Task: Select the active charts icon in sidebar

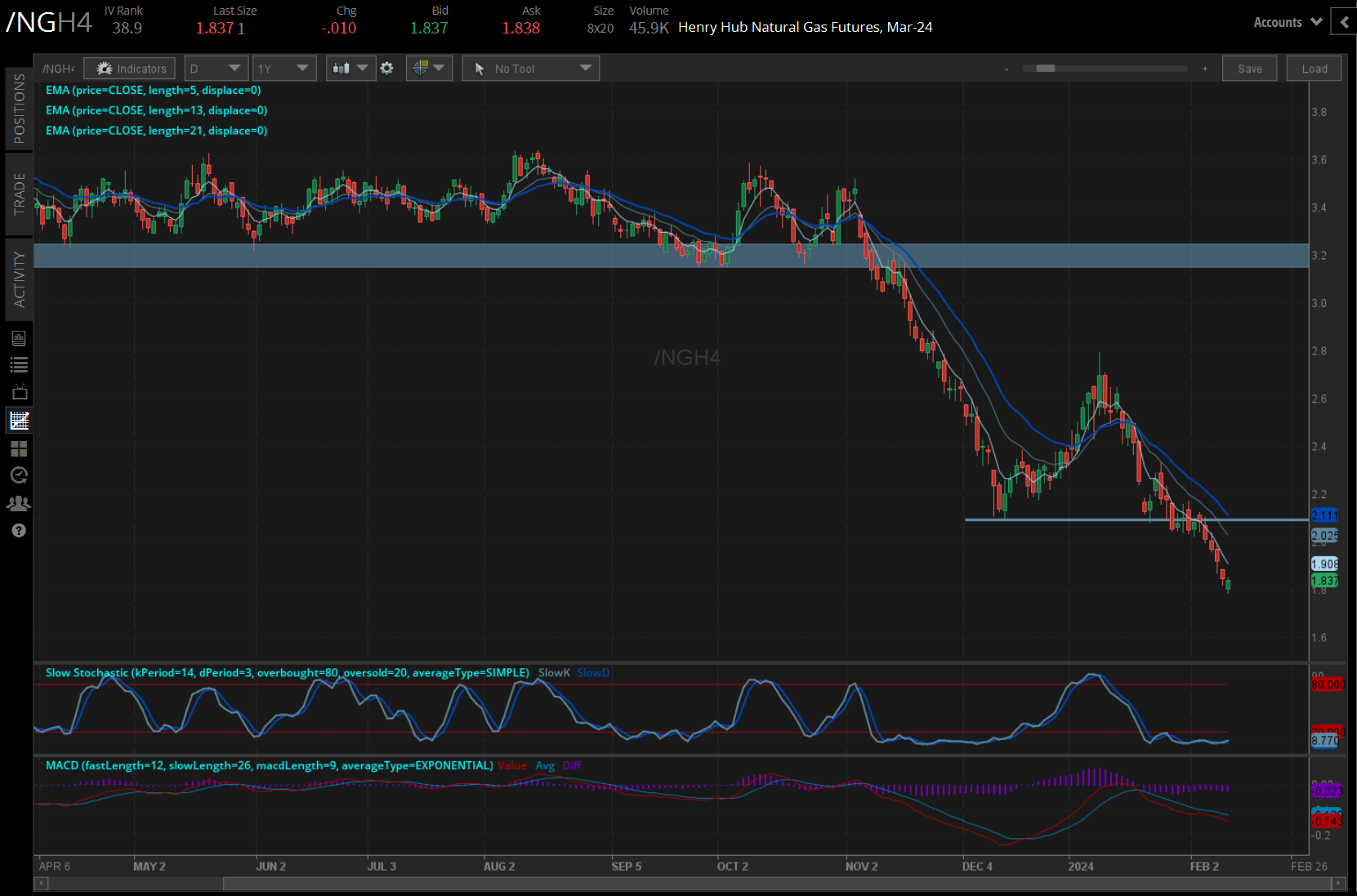Action: (19, 421)
